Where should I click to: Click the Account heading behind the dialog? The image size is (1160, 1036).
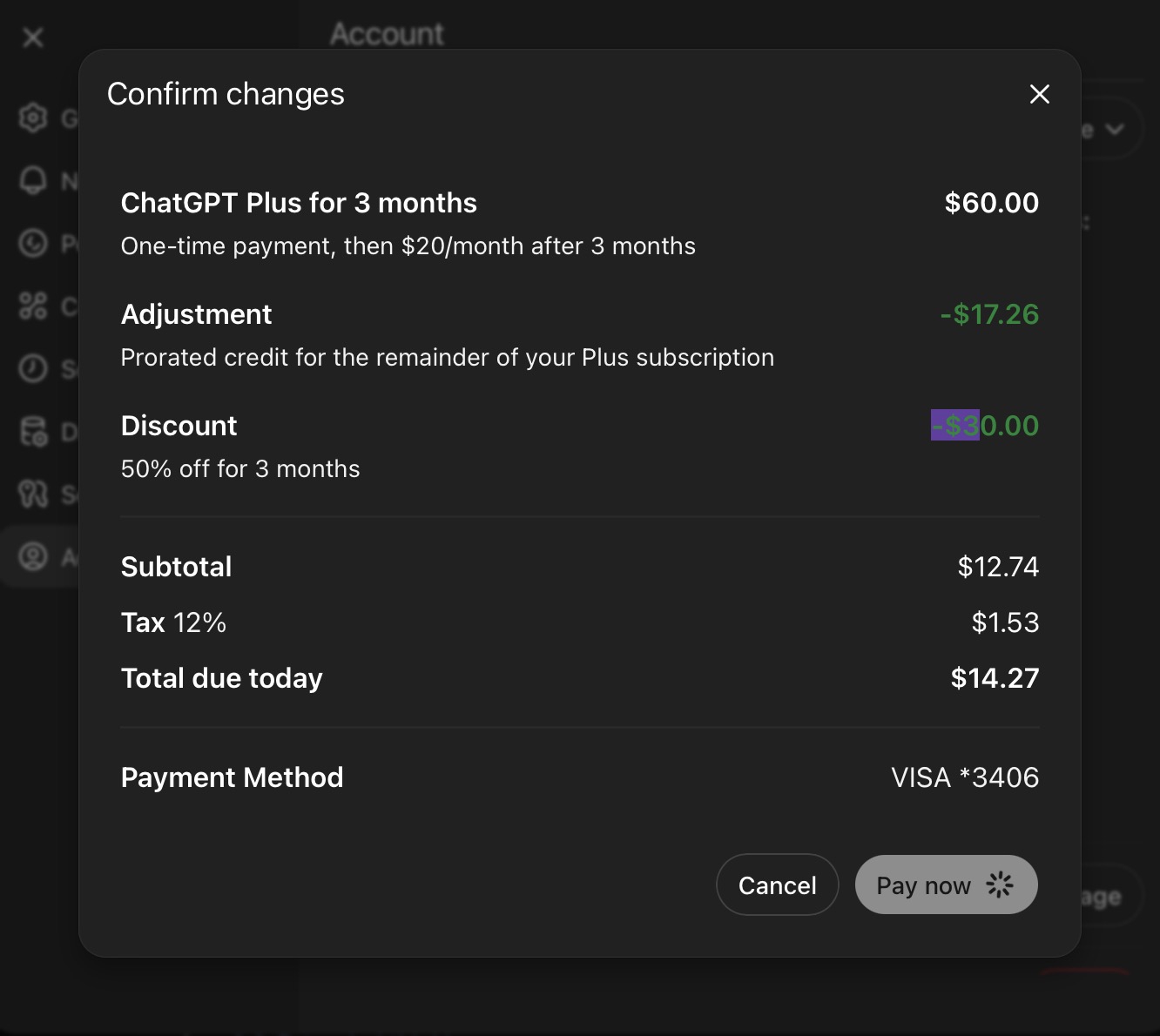[x=387, y=34]
